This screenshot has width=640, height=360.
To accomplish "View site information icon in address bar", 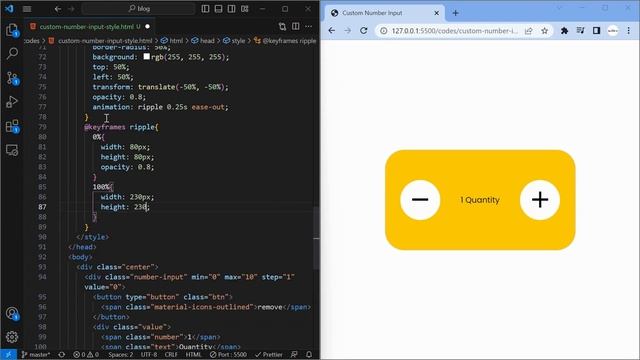I will [x=384, y=31].
